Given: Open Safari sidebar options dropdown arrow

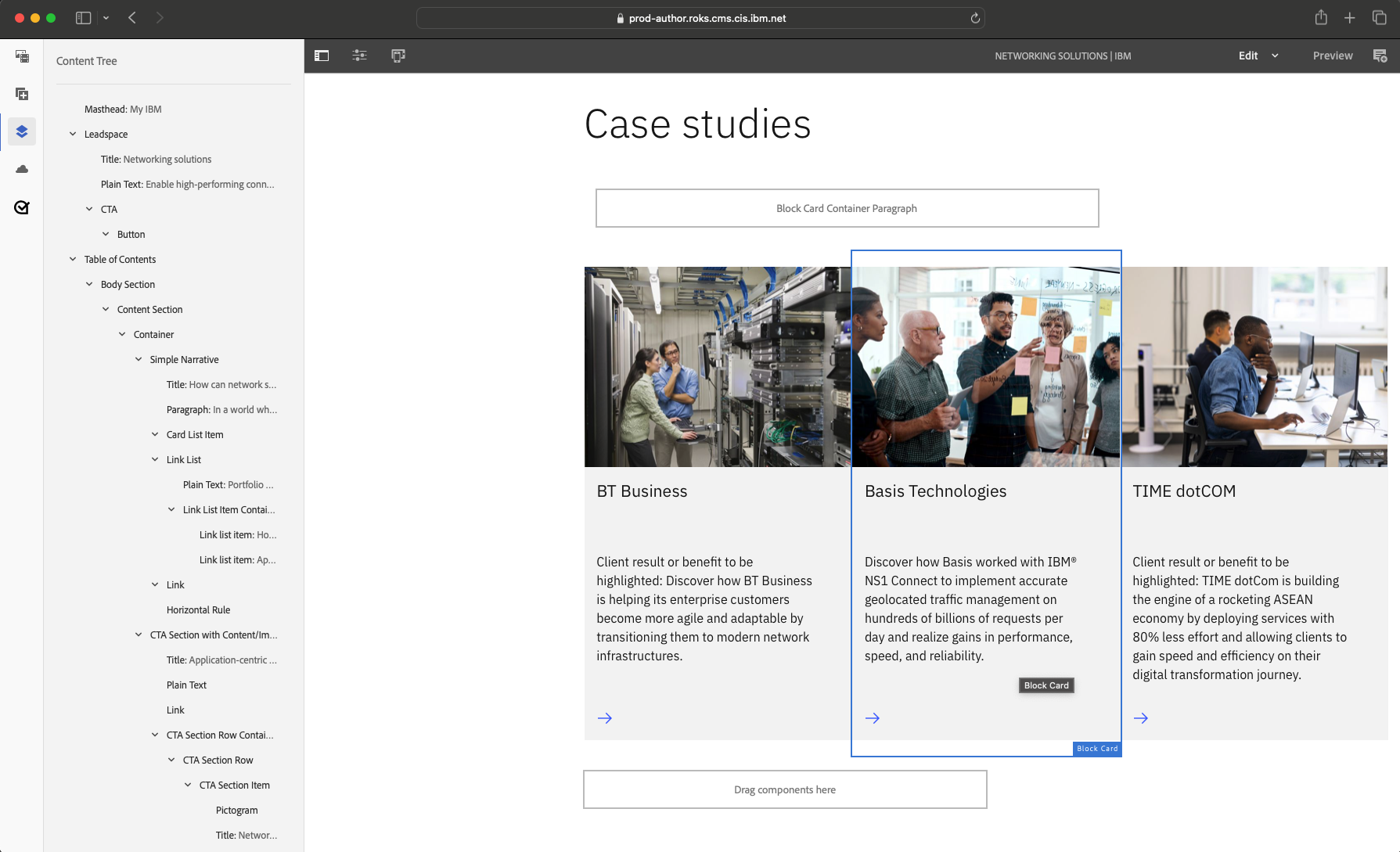Looking at the screenshot, I should click(x=106, y=17).
